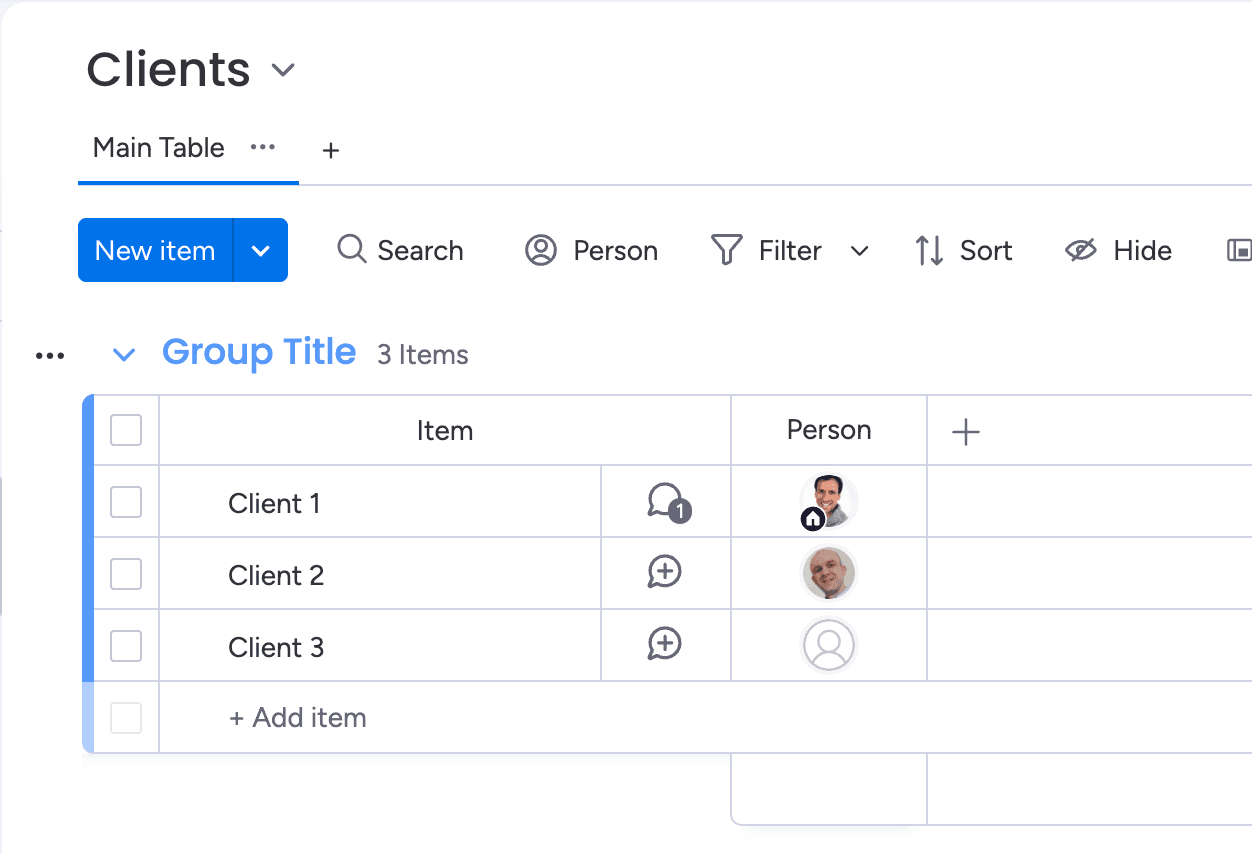Click the Group Title heading
1252x854 pixels.
tap(259, 352)
